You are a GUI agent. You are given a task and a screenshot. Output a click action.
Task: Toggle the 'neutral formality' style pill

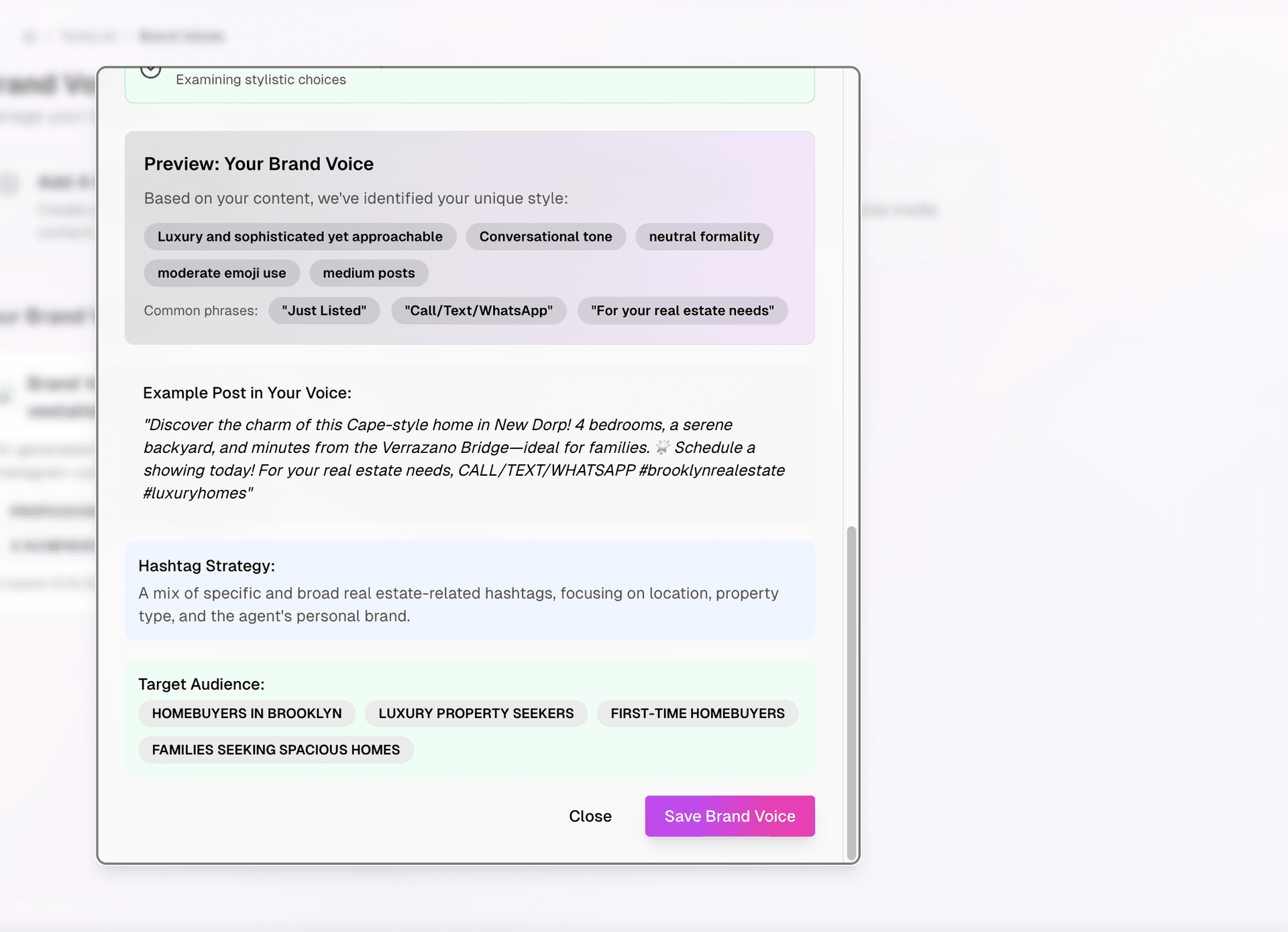(x=704, y=236)
